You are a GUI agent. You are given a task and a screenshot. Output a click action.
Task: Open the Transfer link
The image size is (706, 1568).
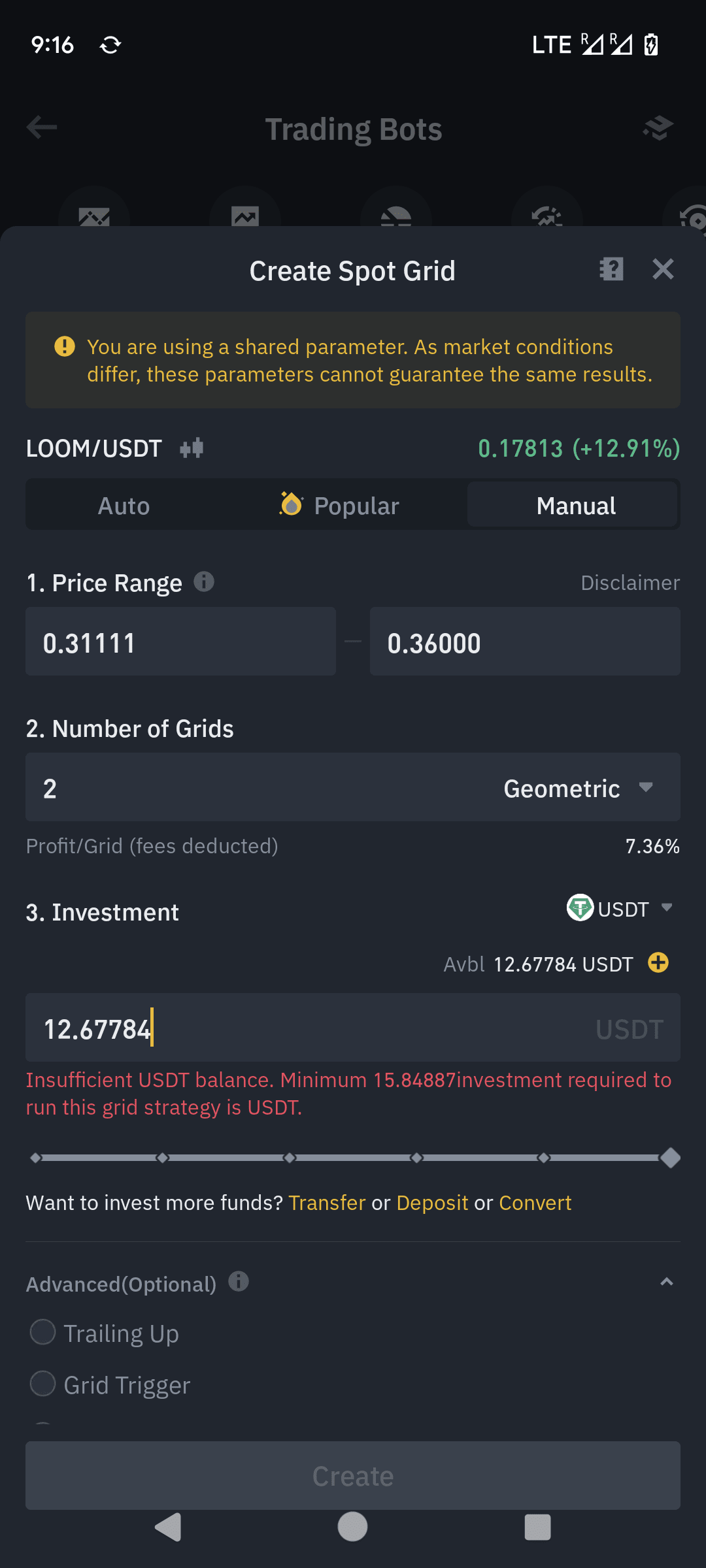click(327, 1203)
